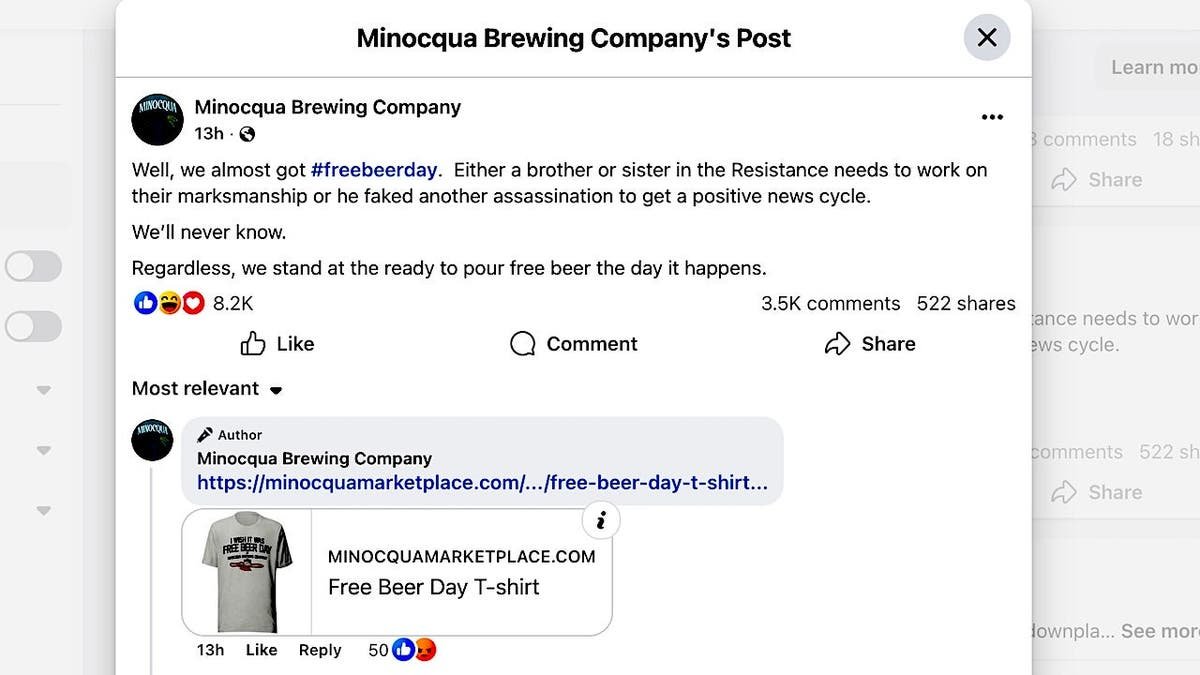Viewport: 1200px width, 675px height.
Task: Click the heart reaction emoji beside 8.2K
Action: pyautogui.click(x=194, y=302)
